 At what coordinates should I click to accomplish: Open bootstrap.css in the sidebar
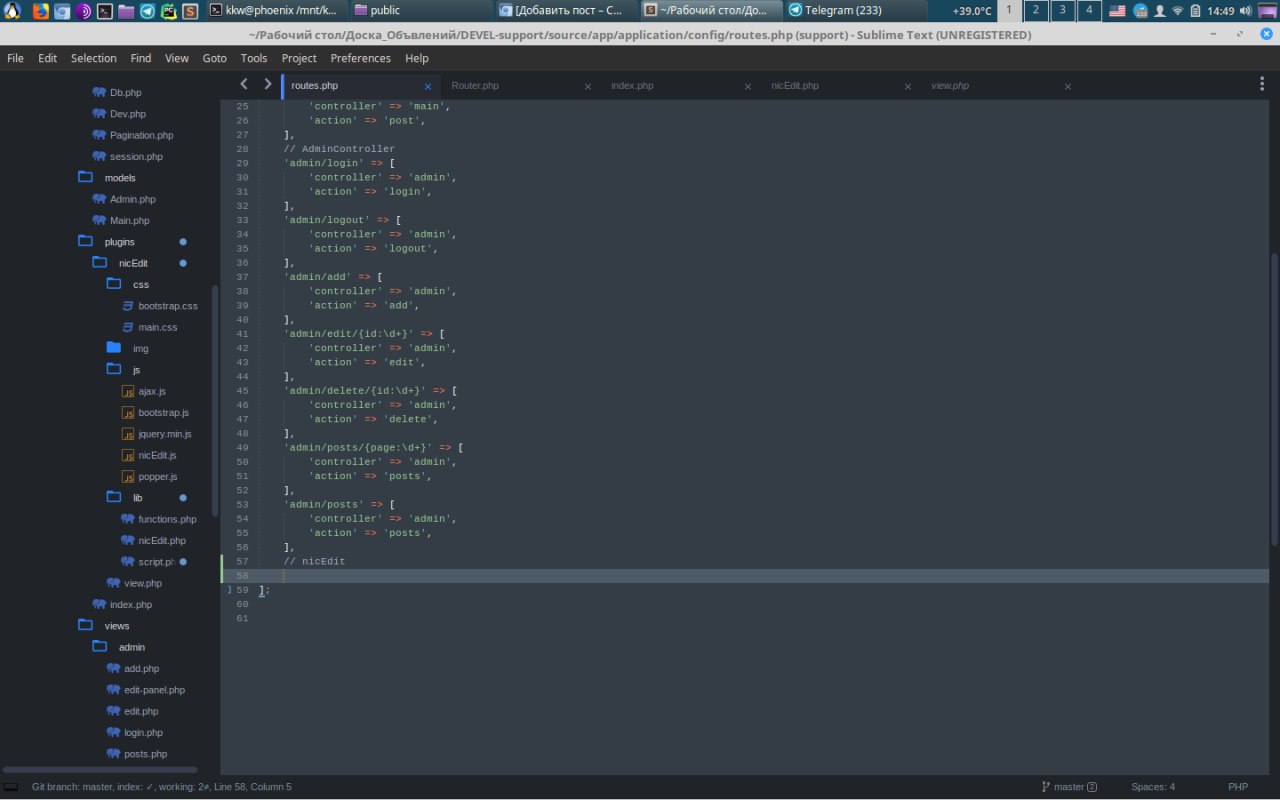(168, 306)
